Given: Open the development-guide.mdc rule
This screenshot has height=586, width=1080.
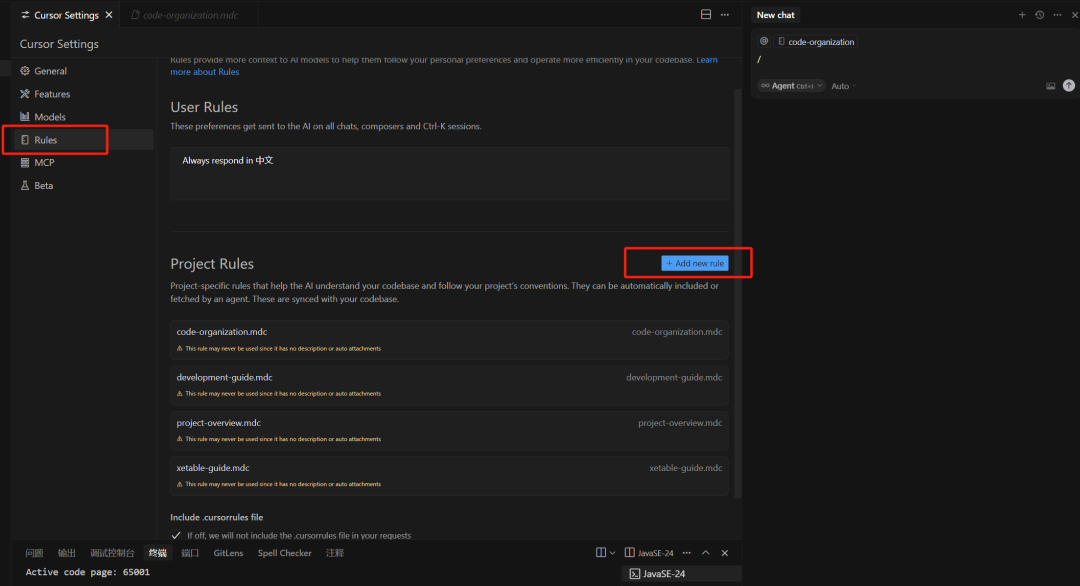Looking at the screenshot, I should click(449, 385).
